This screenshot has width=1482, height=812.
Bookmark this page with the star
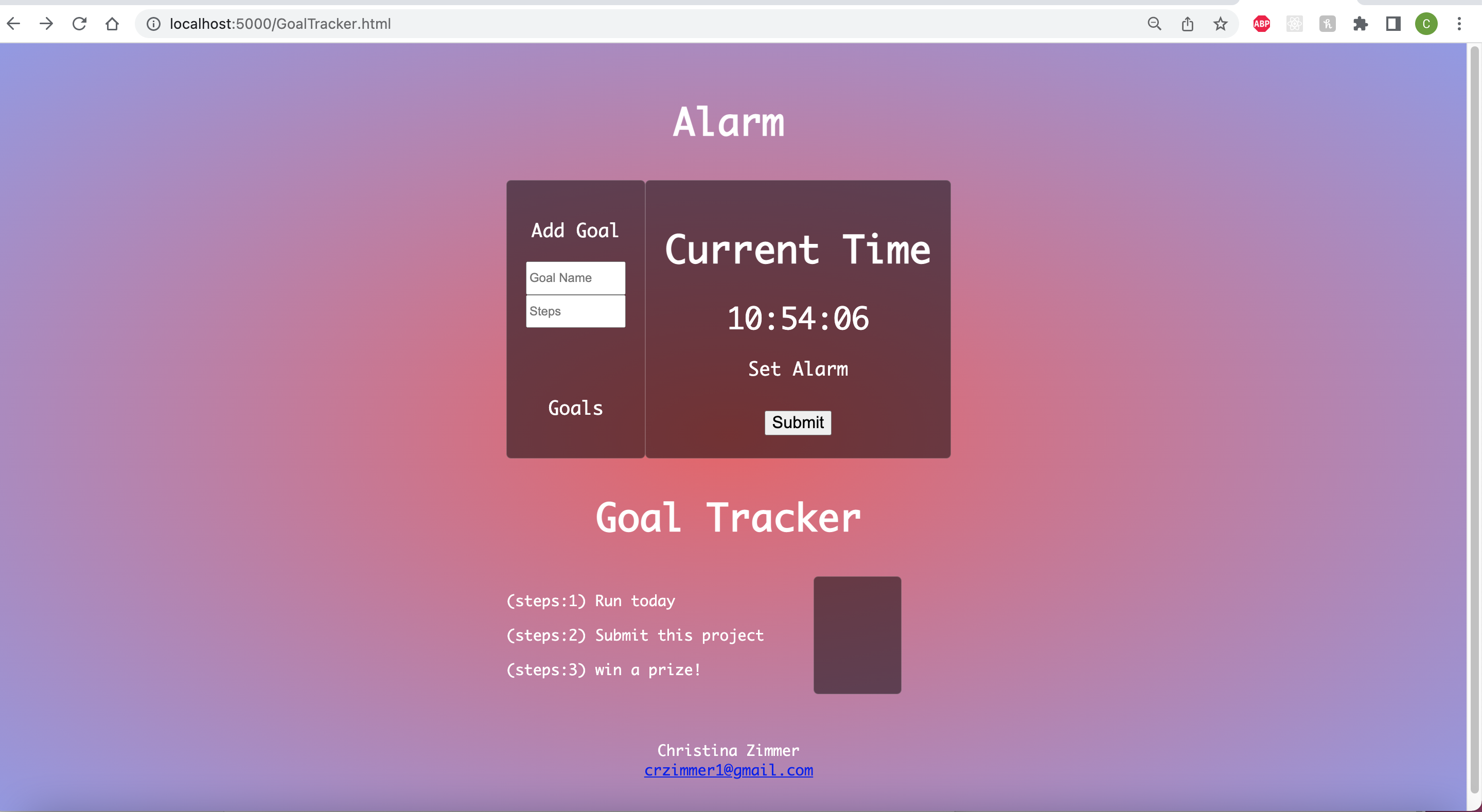click(1220, 24)
